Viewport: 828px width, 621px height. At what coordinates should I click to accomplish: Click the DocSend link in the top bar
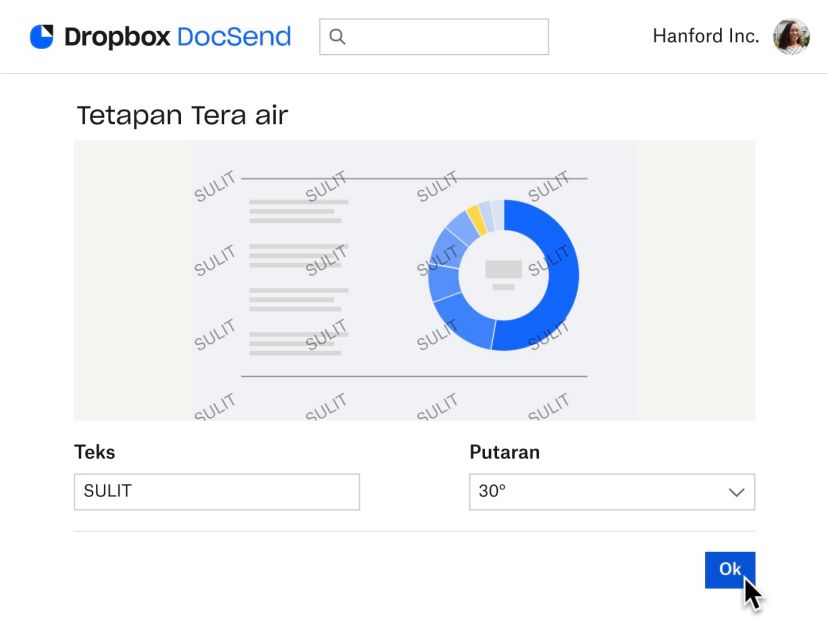(235, 37)
